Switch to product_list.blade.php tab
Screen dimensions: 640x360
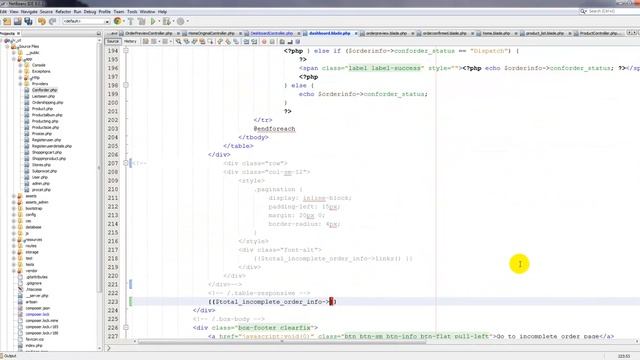pyautogui.click(x=544, y=33)
